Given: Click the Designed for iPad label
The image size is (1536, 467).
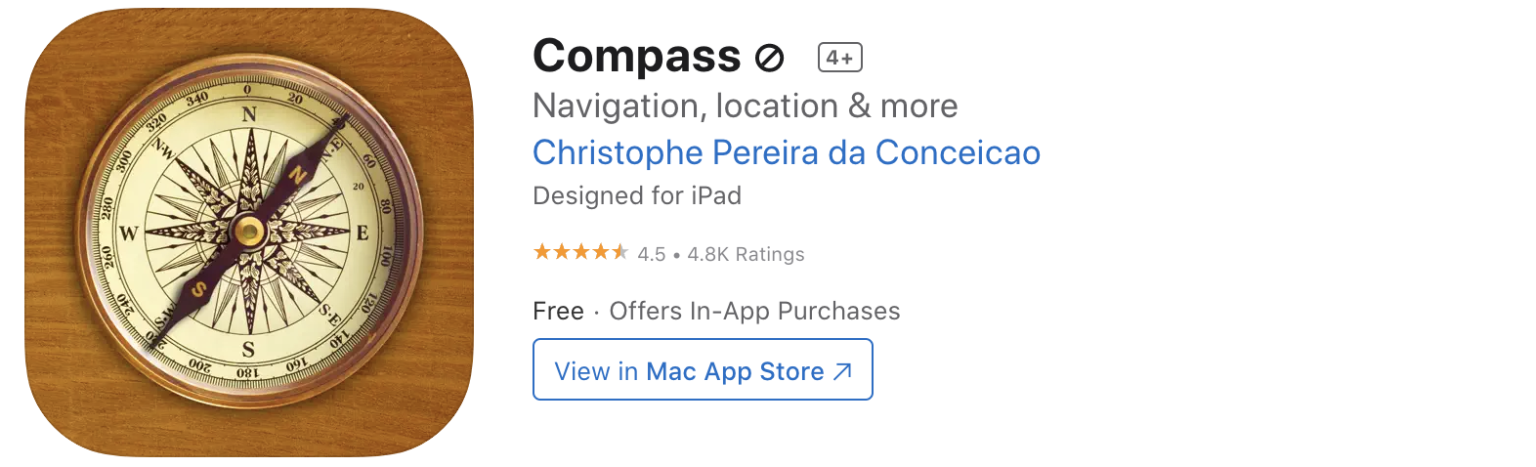Looking at the screenshot, I should coord(636,195).
